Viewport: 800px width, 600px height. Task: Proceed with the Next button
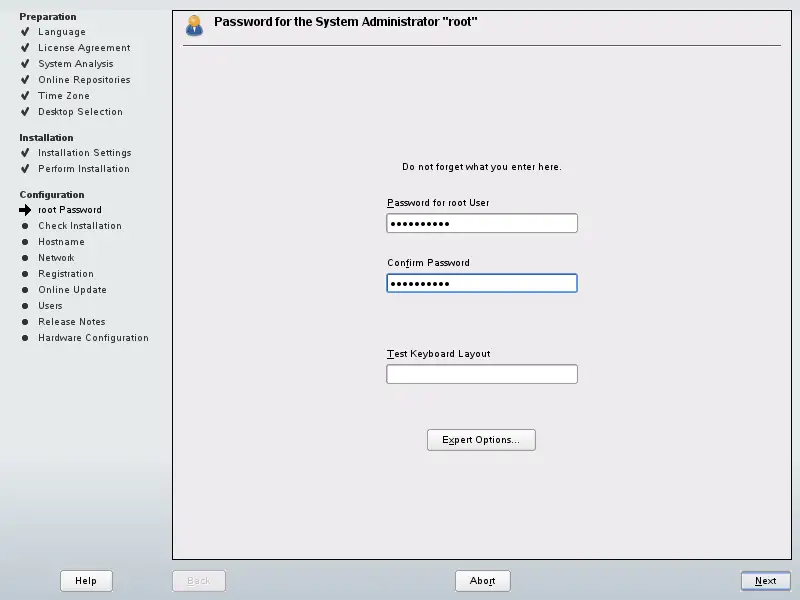pos(765,581)
